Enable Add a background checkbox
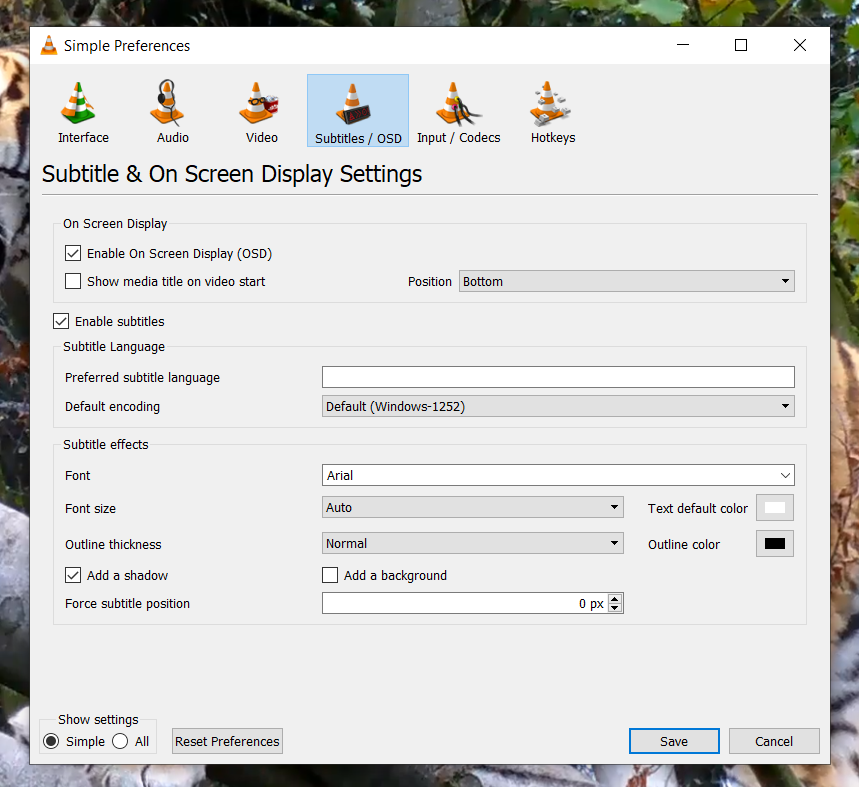The width and height of the screenshot is (859, 787). click(x=330, y=575)
